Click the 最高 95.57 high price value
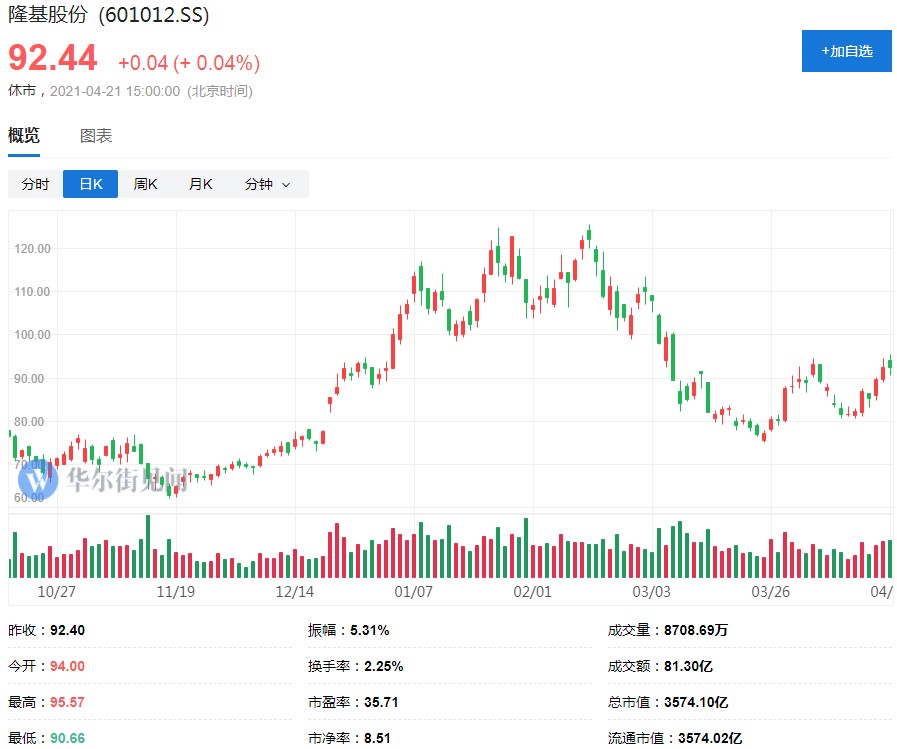This screenshot has width=897, height=749. click(68, 702)
